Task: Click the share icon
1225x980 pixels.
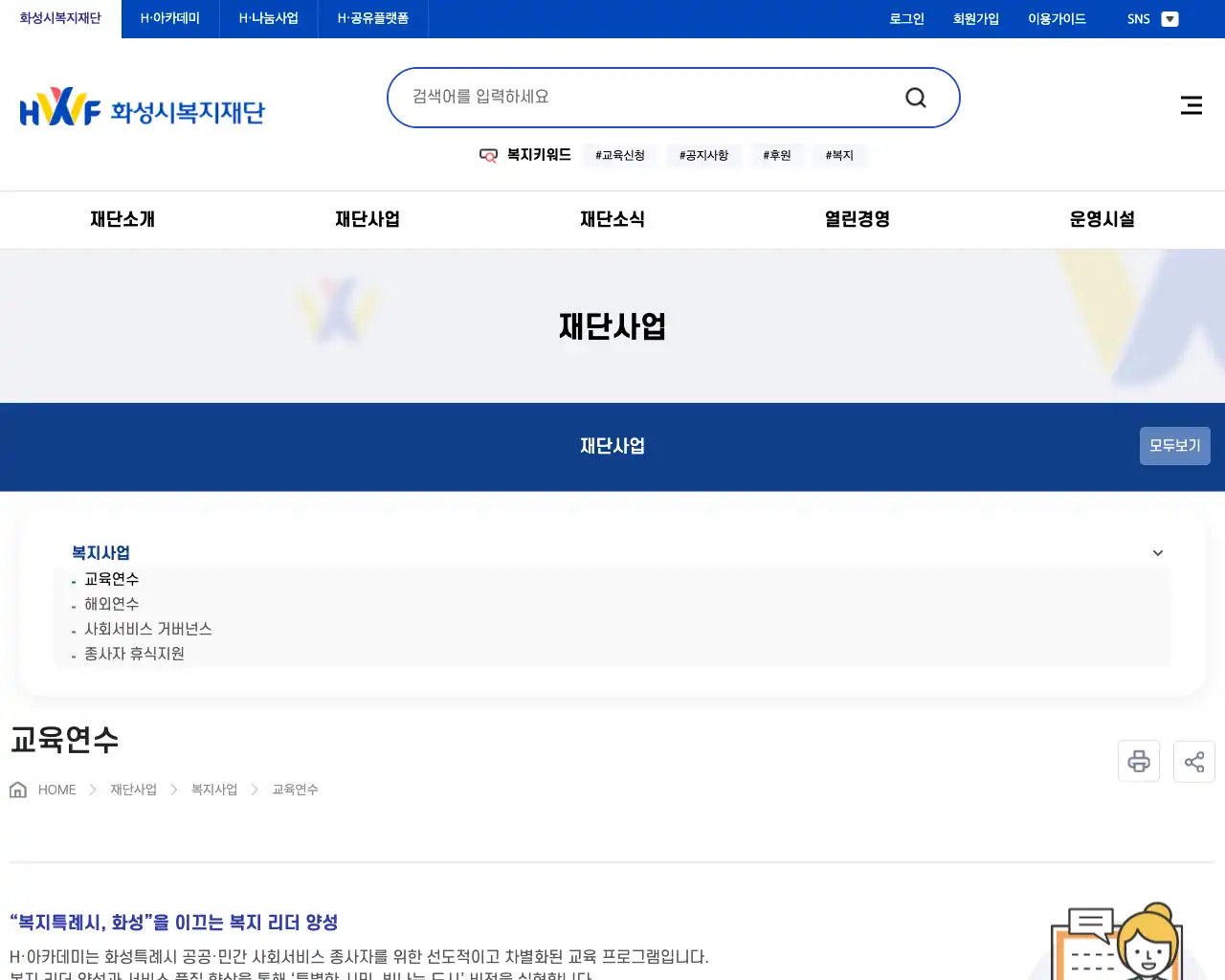Action: (x=1193, y=761)
